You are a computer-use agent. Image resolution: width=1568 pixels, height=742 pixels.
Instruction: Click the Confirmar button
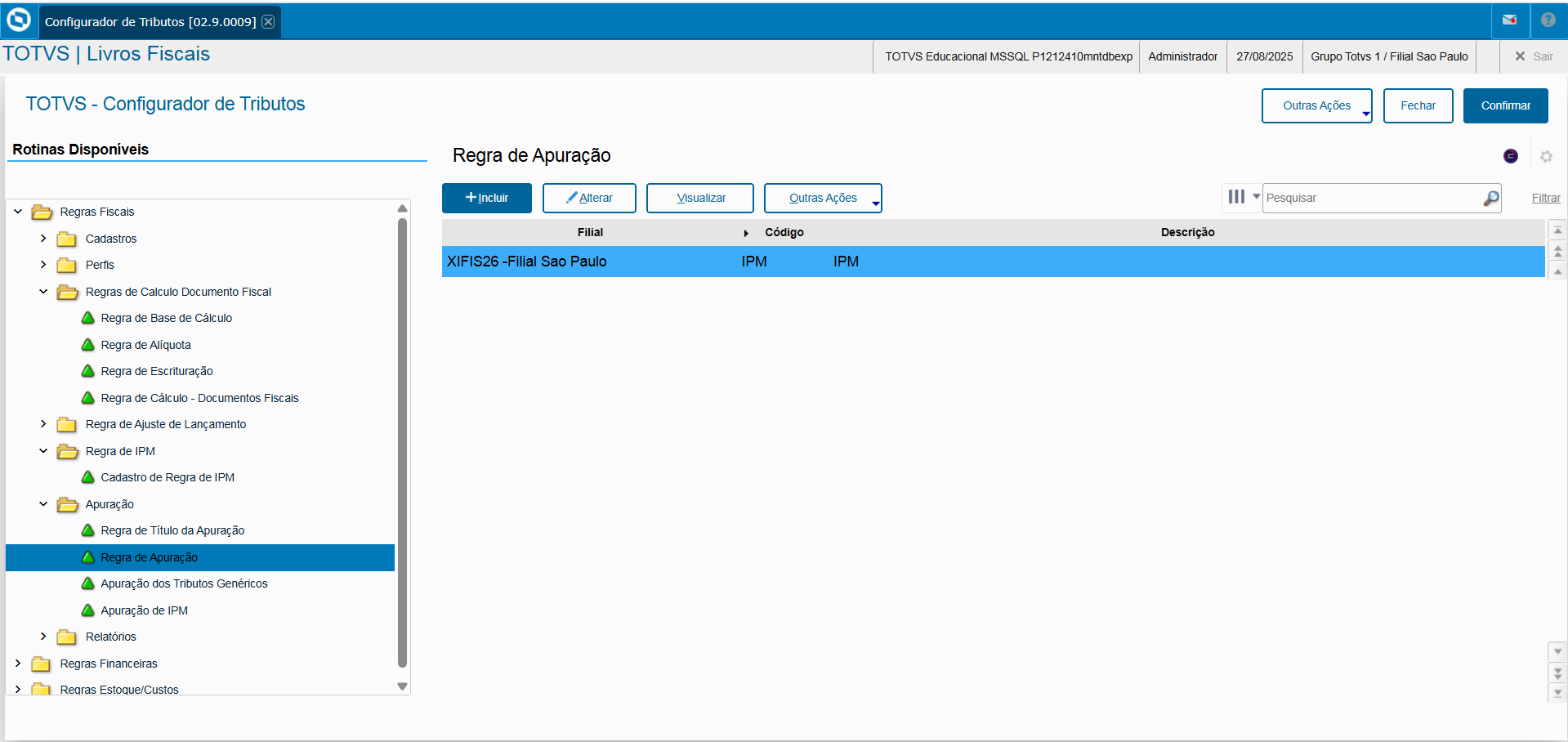coord(1505,105)
